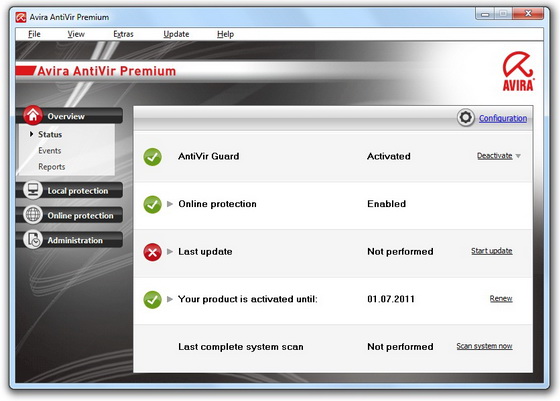The height and width of the screenshot is (401, 560).
Task: Click the AntiVir Guard label
Action: [209, 156]
